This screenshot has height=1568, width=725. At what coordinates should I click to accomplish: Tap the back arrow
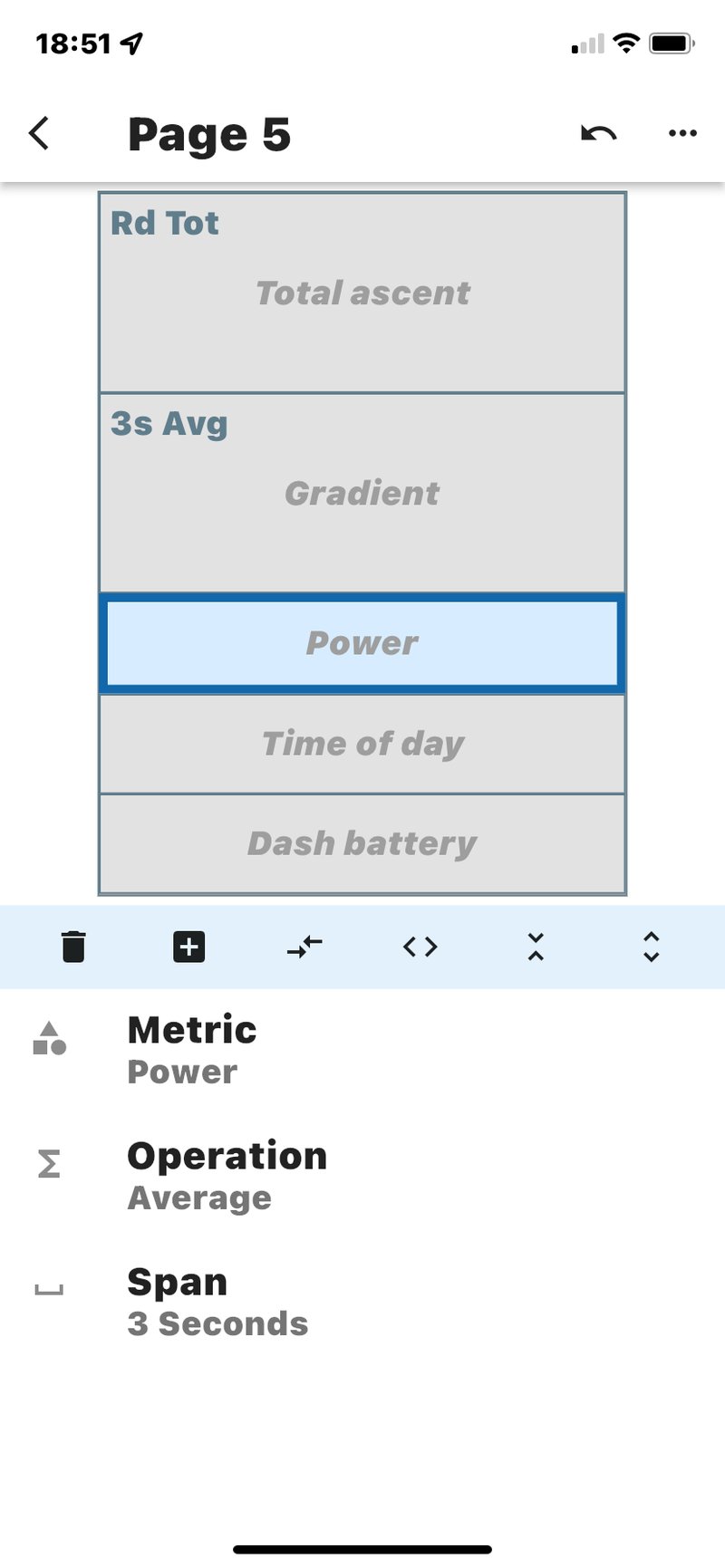pos(39,133)
